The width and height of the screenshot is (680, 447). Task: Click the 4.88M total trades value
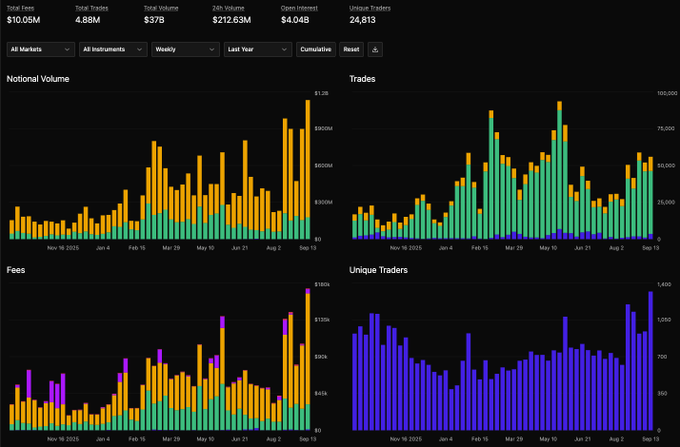(88, 20)
